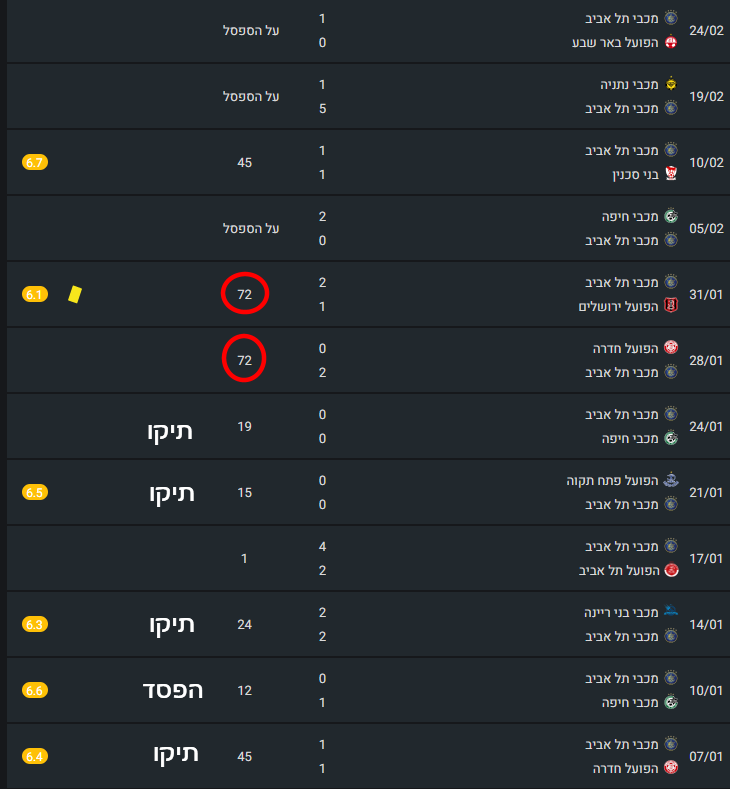Viewport: 730px width, 789px height.
Task: Click the Hapoel Petah Tikva team logo
Action: point(671,480)
